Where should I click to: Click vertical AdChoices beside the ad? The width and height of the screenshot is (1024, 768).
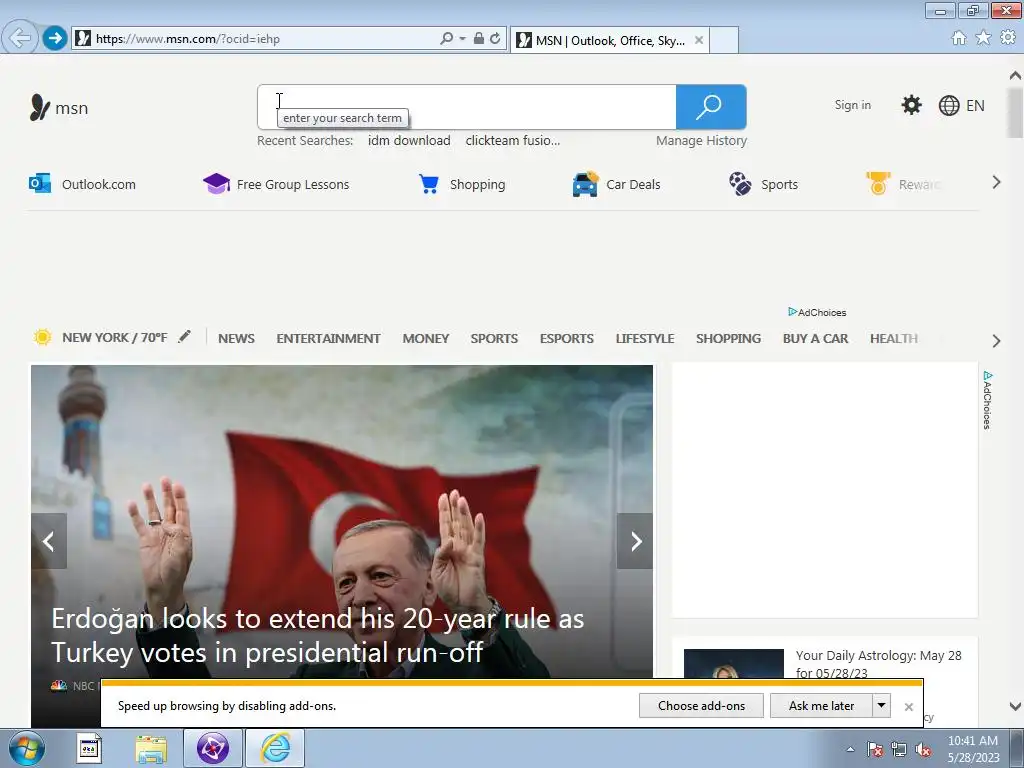click(x=987, y=400)
